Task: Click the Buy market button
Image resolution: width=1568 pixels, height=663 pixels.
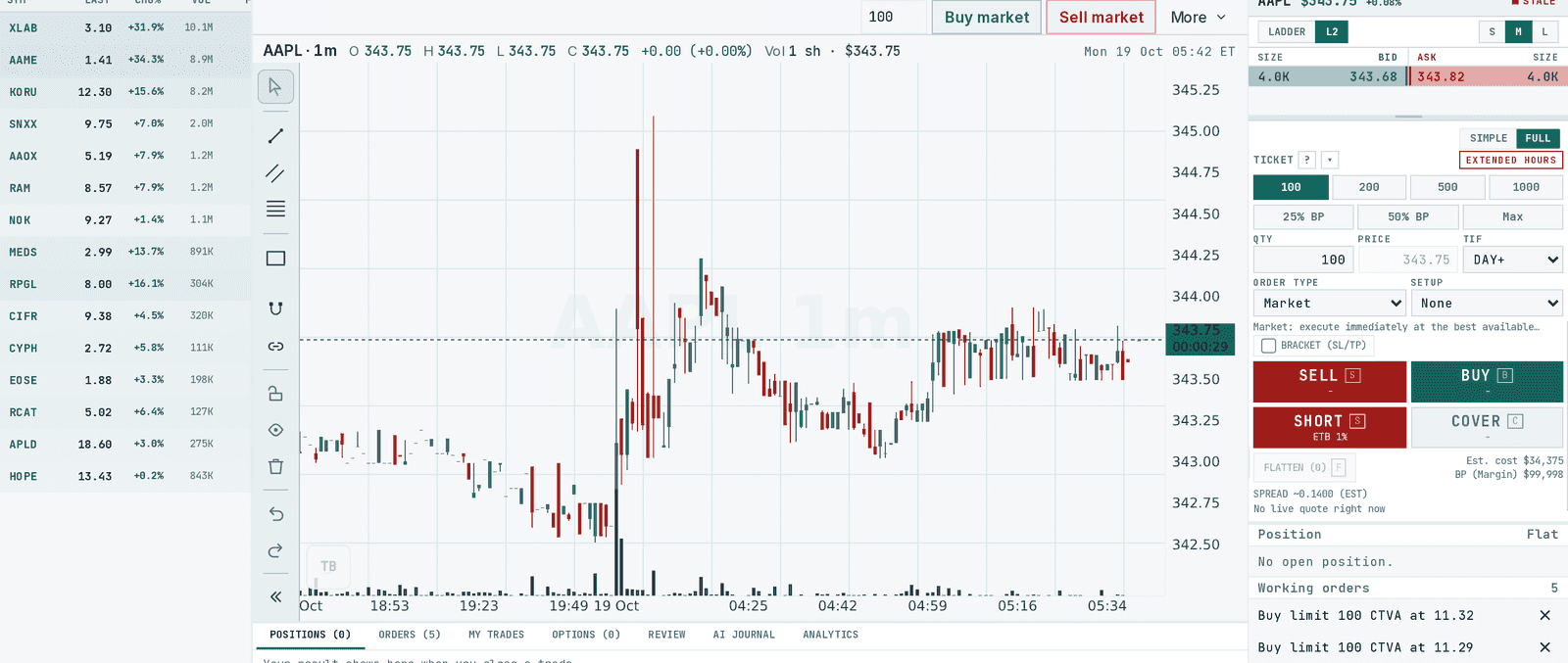Action: pos(987,18)
